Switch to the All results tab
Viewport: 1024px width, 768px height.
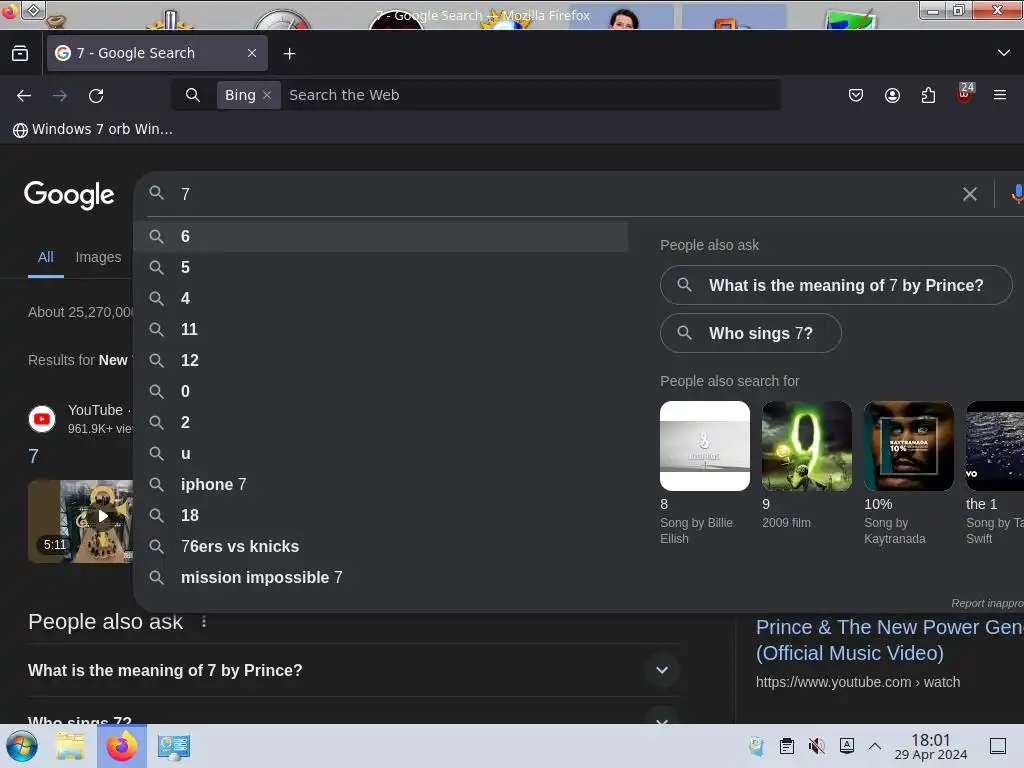46,257
